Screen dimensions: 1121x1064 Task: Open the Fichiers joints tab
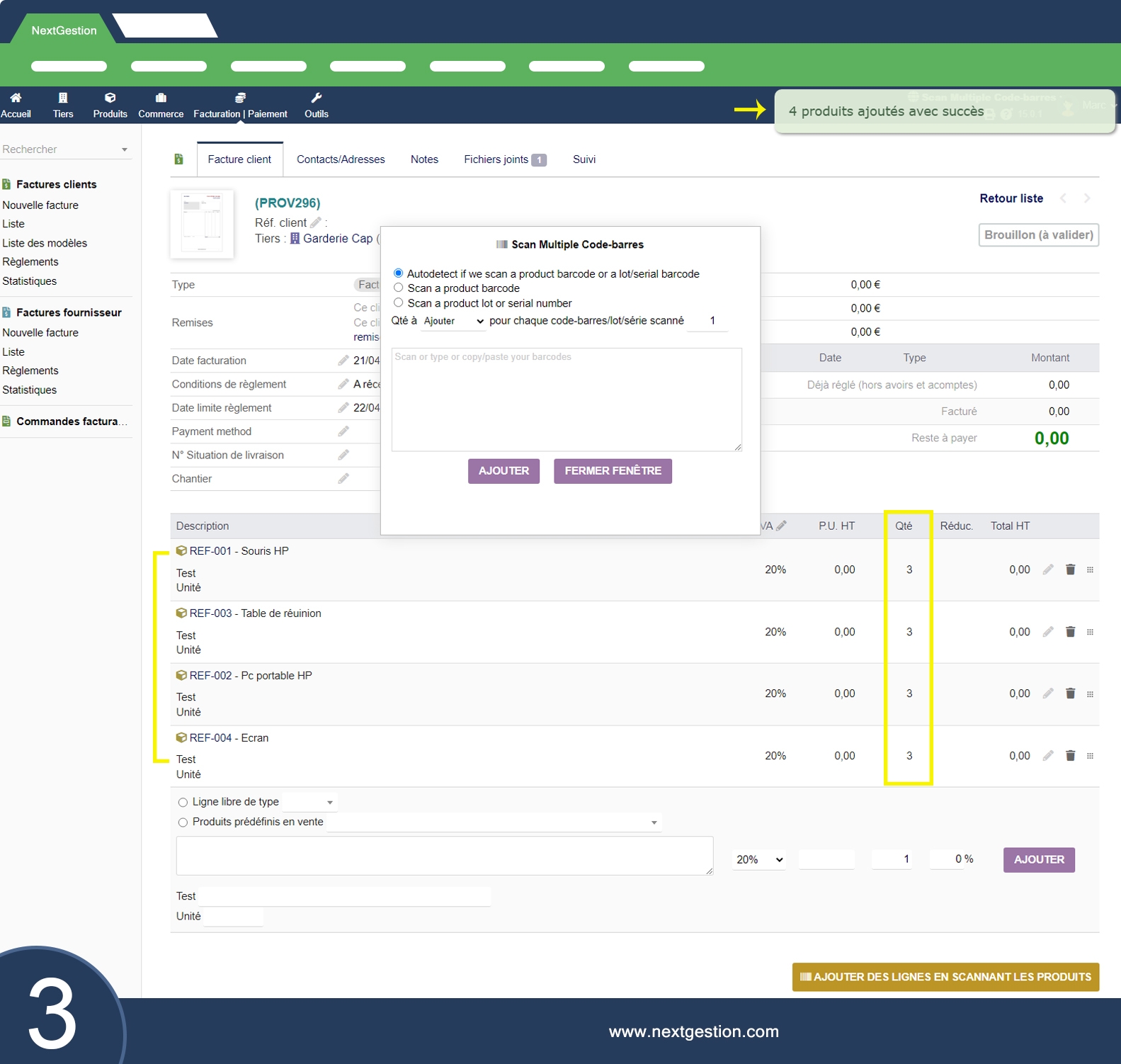(503, 159)
